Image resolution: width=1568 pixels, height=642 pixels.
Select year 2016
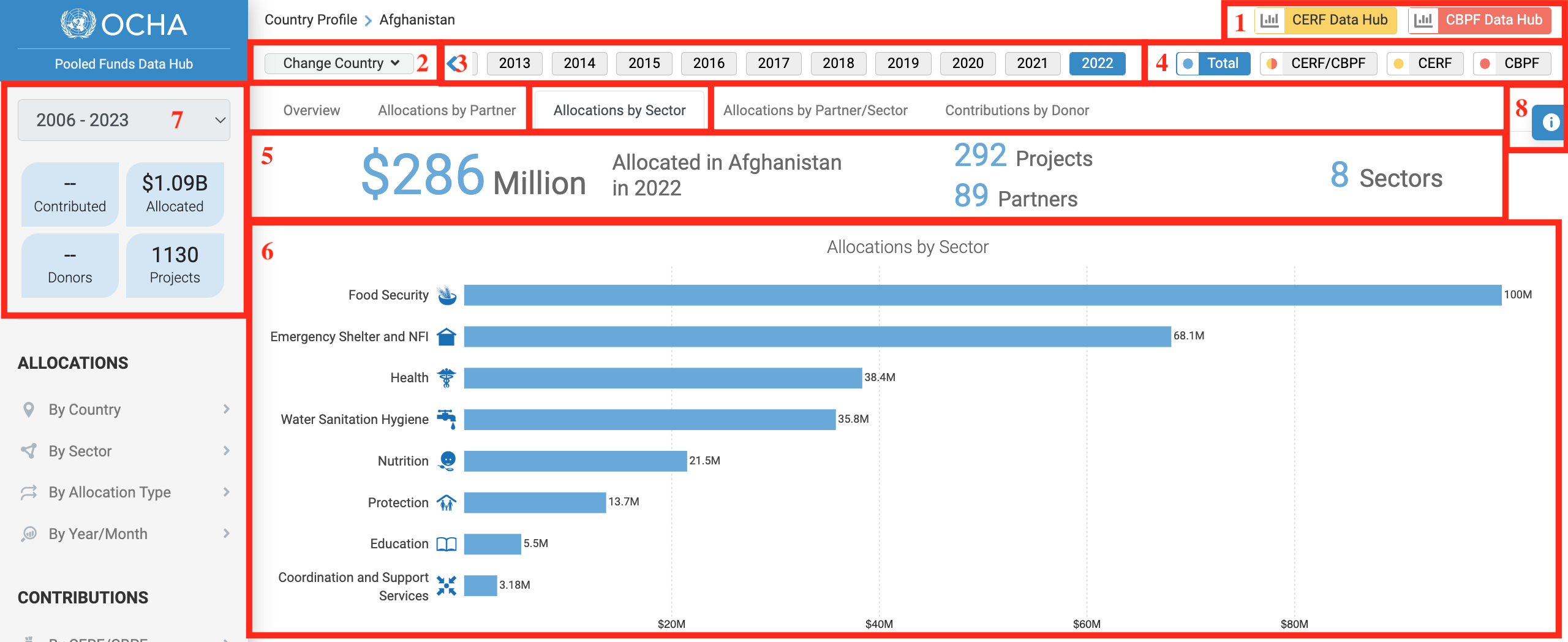(x=709, y=63)
